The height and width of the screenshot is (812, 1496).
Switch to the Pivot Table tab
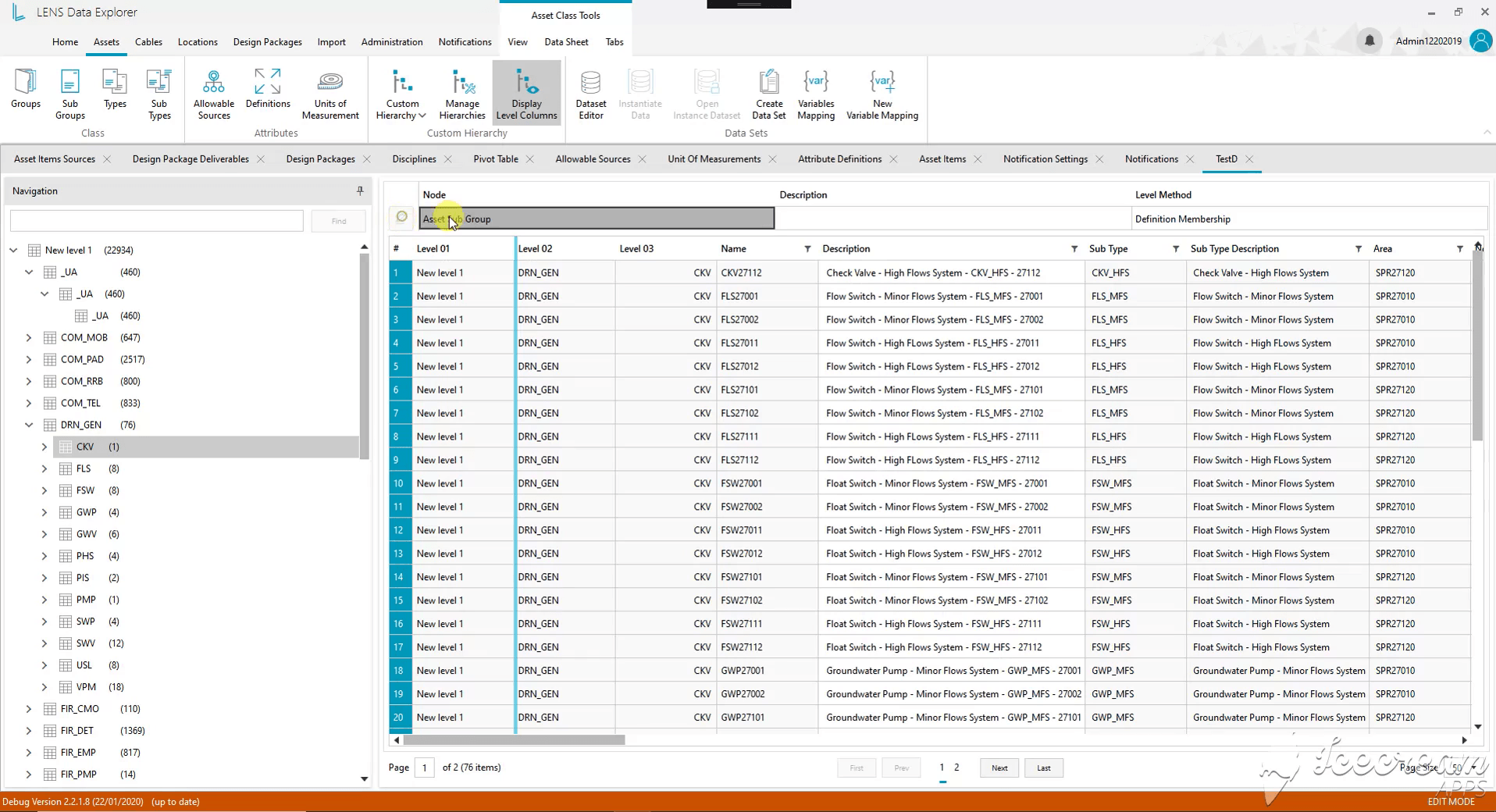tap(496, 158)
